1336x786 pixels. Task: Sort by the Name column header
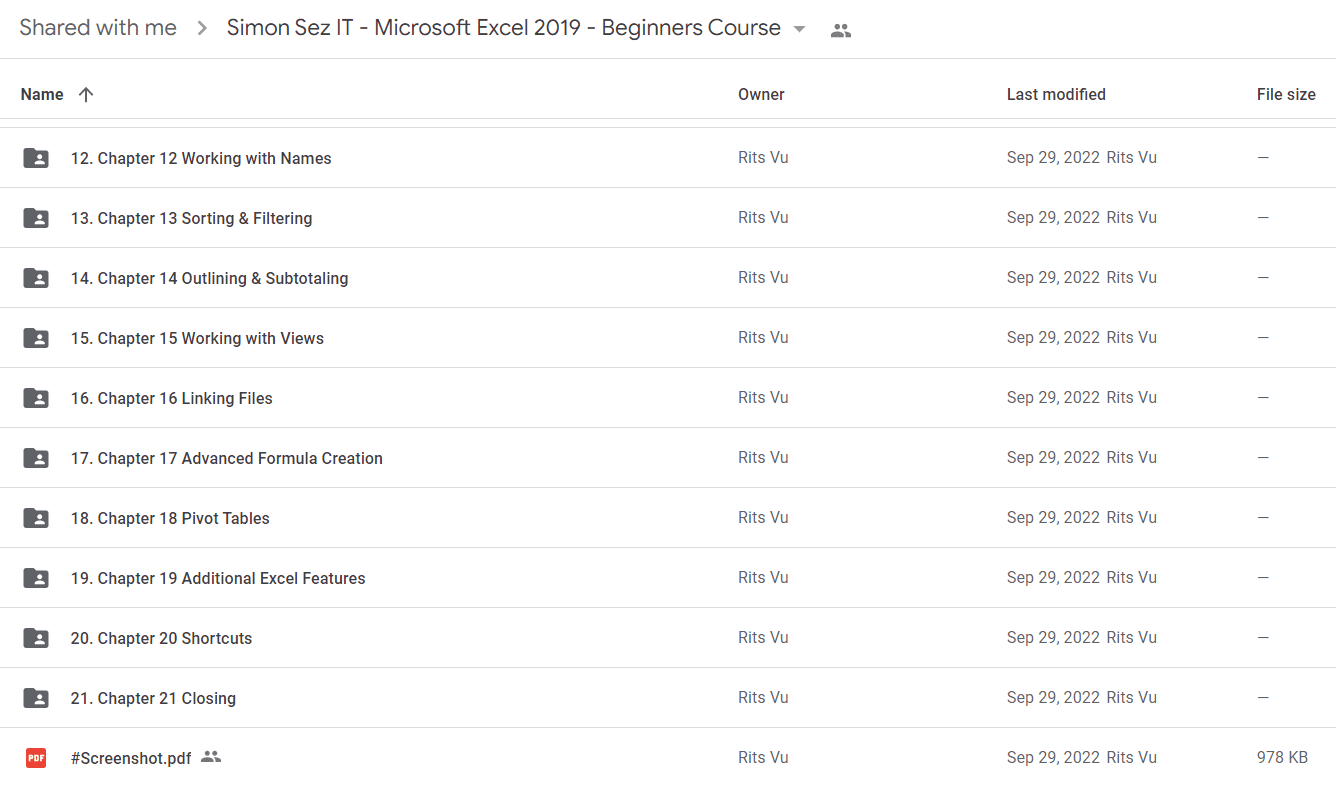[x=42, y=94]
